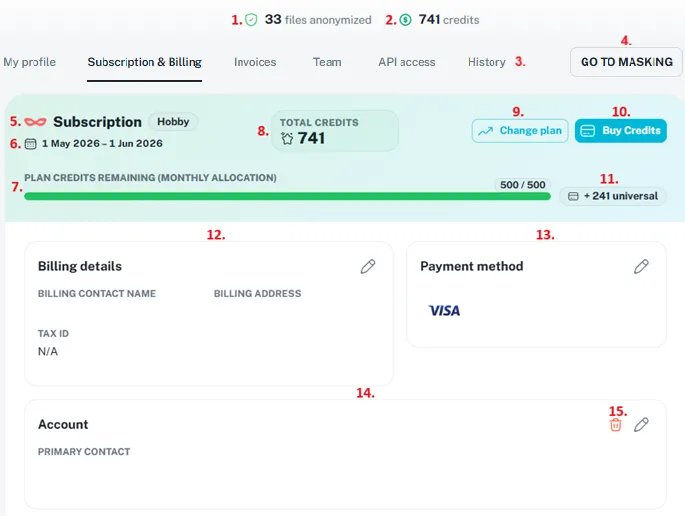View the History tab
The width and height of the screenshot is (685, 516).
[487, 62]
